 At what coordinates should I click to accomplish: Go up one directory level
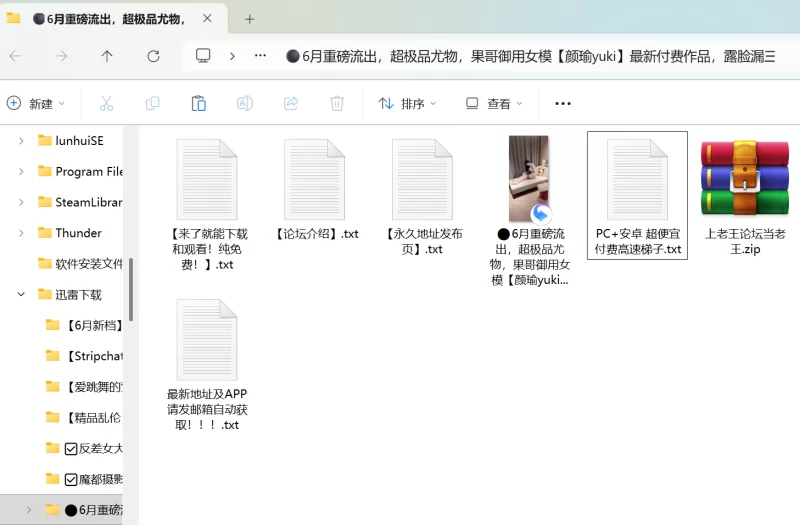click(x=107, y=56)
